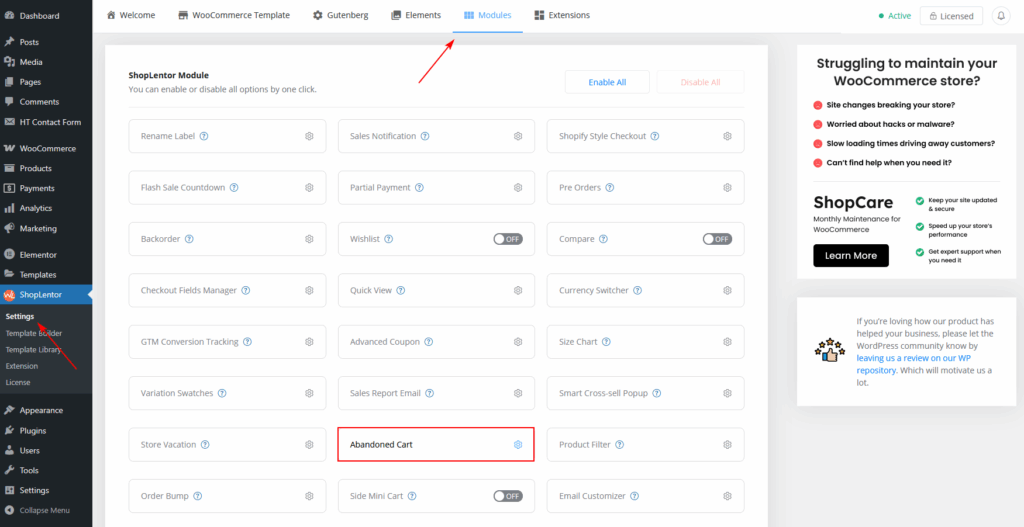
Task: Open Order Bump settings gear
Action: click(x=309, y=496)
